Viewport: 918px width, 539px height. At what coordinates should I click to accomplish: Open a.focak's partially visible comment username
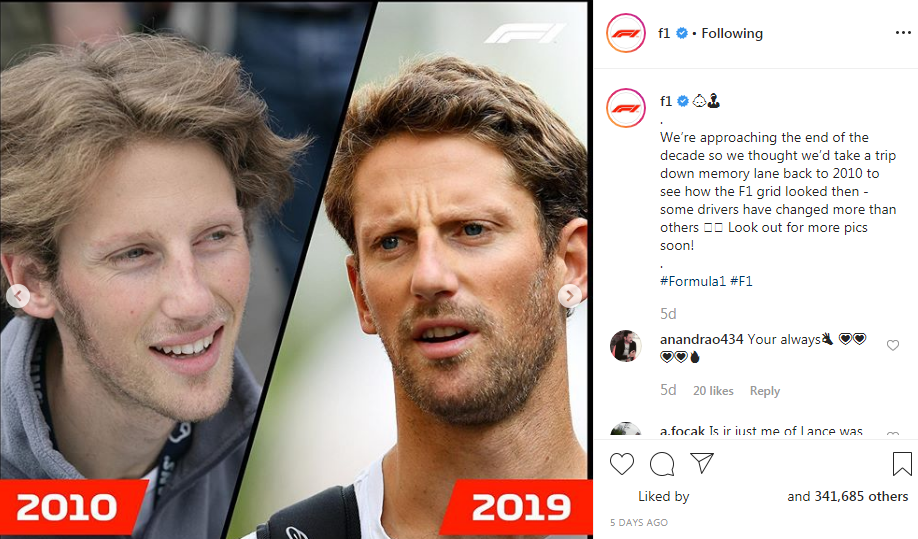coord(682,431)
